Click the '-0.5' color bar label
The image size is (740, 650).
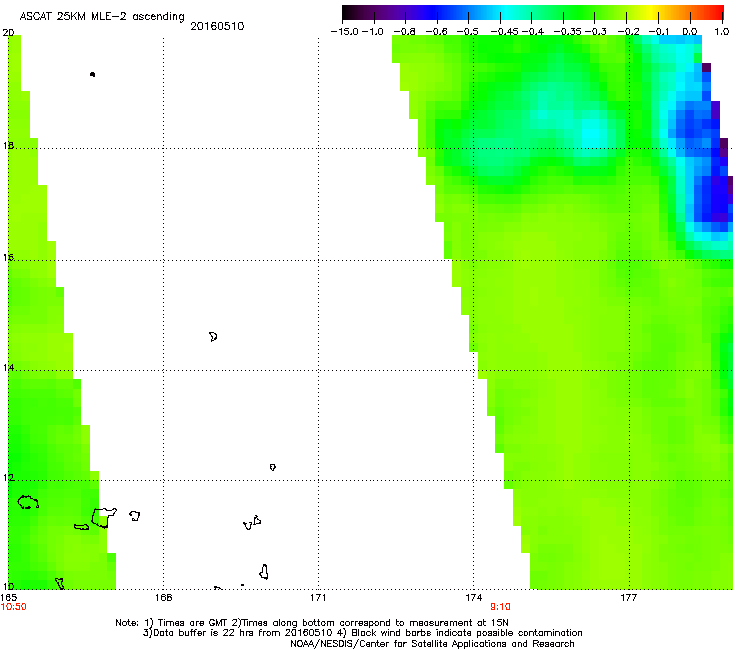[x=467, y=32]
